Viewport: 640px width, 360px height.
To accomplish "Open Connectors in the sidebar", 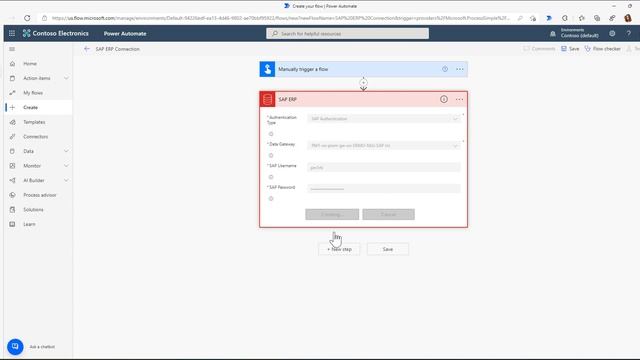I will 36,136.
